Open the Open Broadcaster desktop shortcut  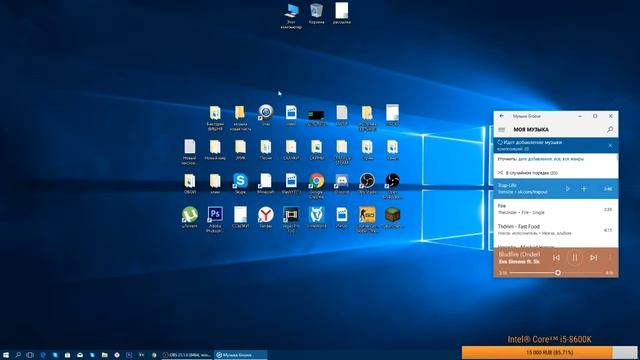392,185
